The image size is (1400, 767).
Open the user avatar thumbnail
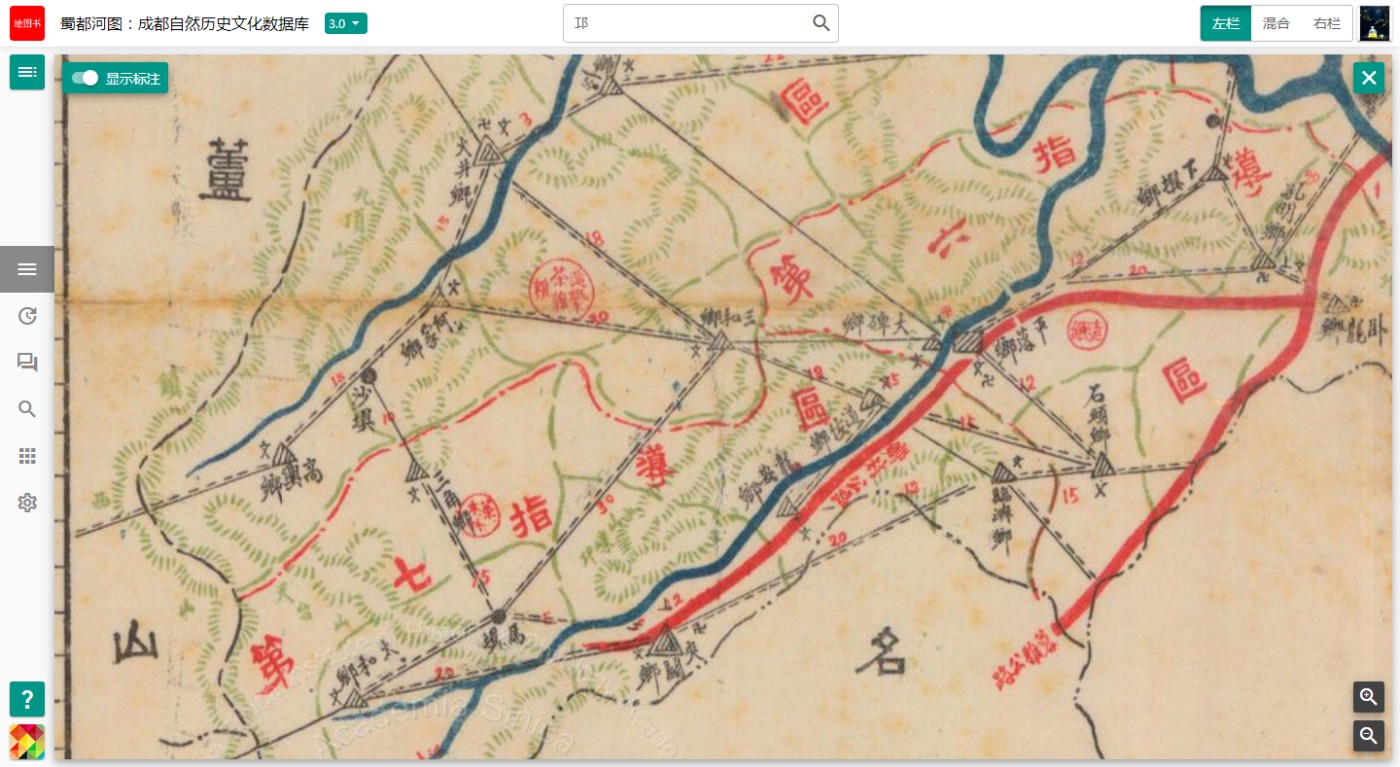click(1375, 23)
